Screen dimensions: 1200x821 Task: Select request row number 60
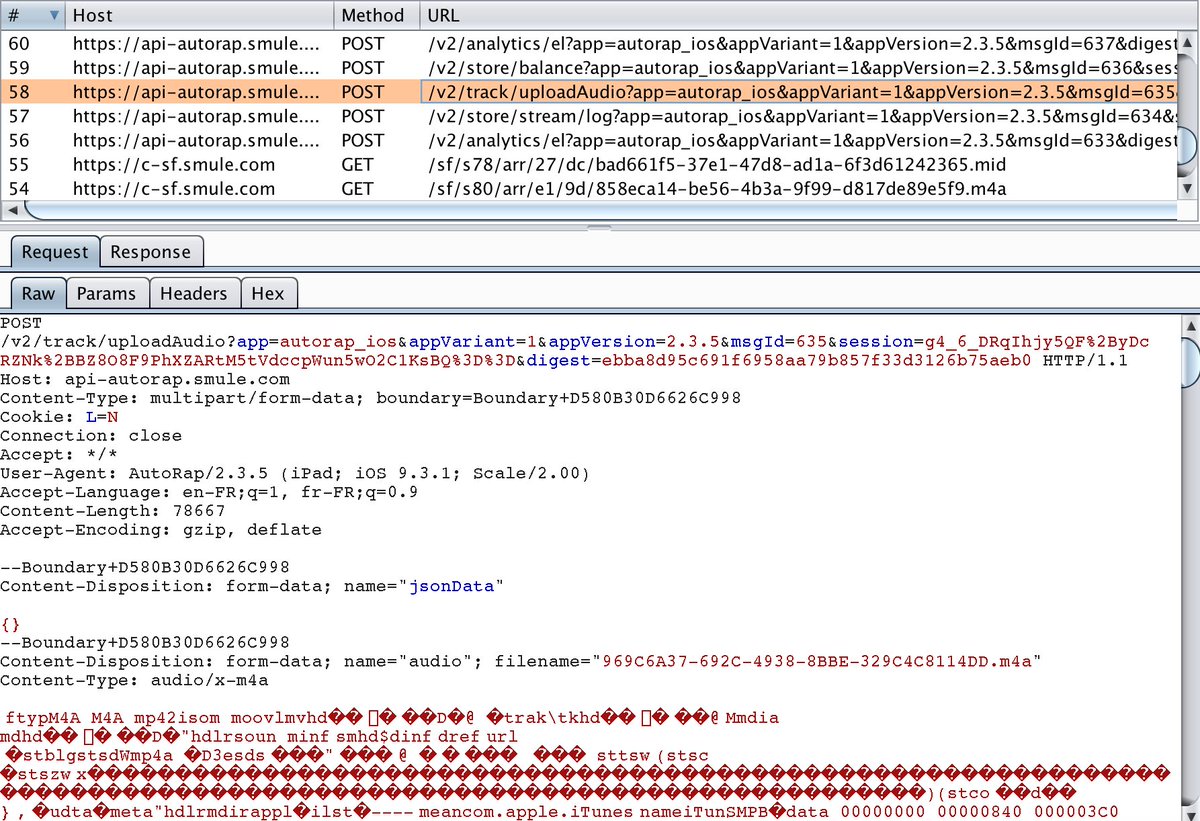coord(588,43)
